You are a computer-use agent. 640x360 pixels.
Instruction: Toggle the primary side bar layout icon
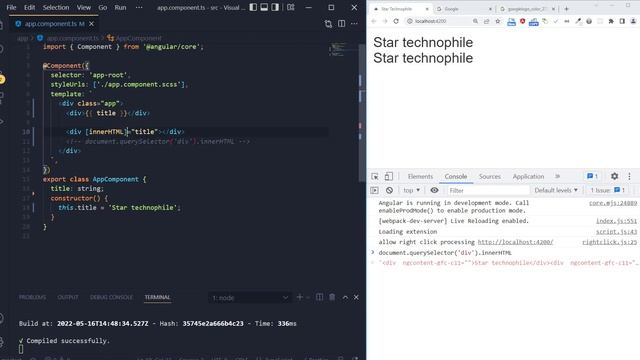(253, 7)
